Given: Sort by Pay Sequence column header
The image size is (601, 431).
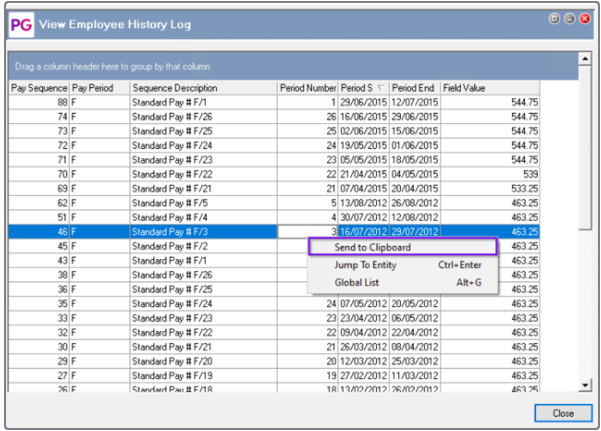Looking at the screenshot, I should pos(39,88).
